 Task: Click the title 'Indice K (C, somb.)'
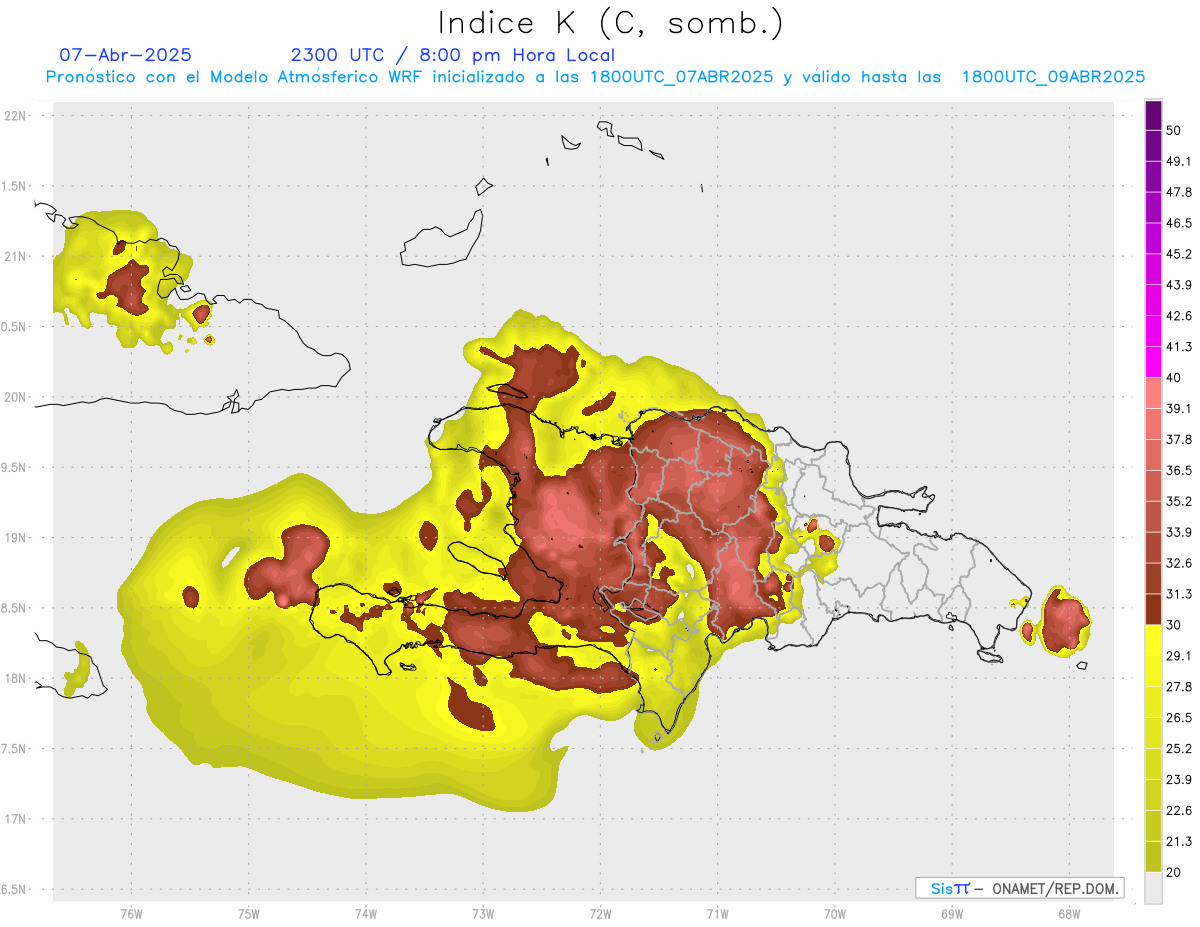pyautogui.click(x=611, y=23)
